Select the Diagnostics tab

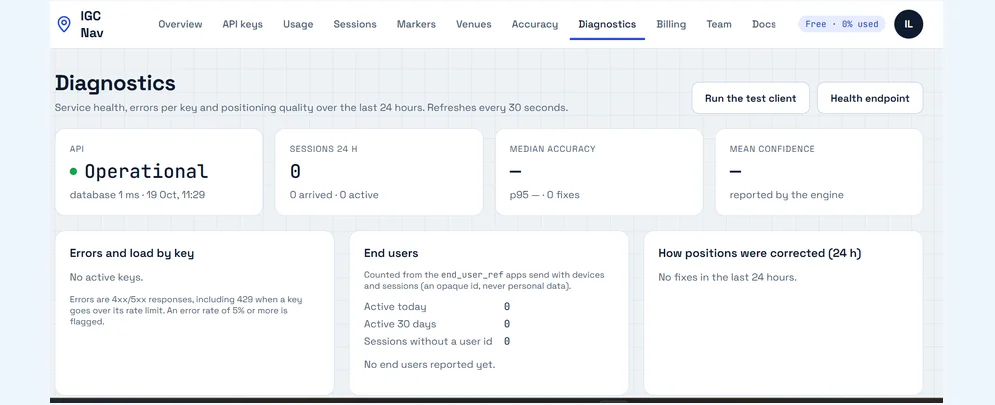tap(607, 24)
